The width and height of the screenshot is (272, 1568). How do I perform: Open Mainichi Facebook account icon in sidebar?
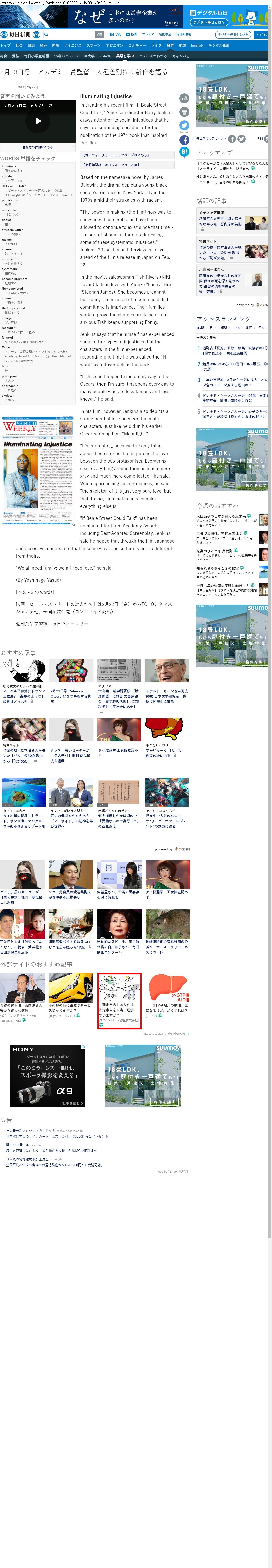click(232, 139)
